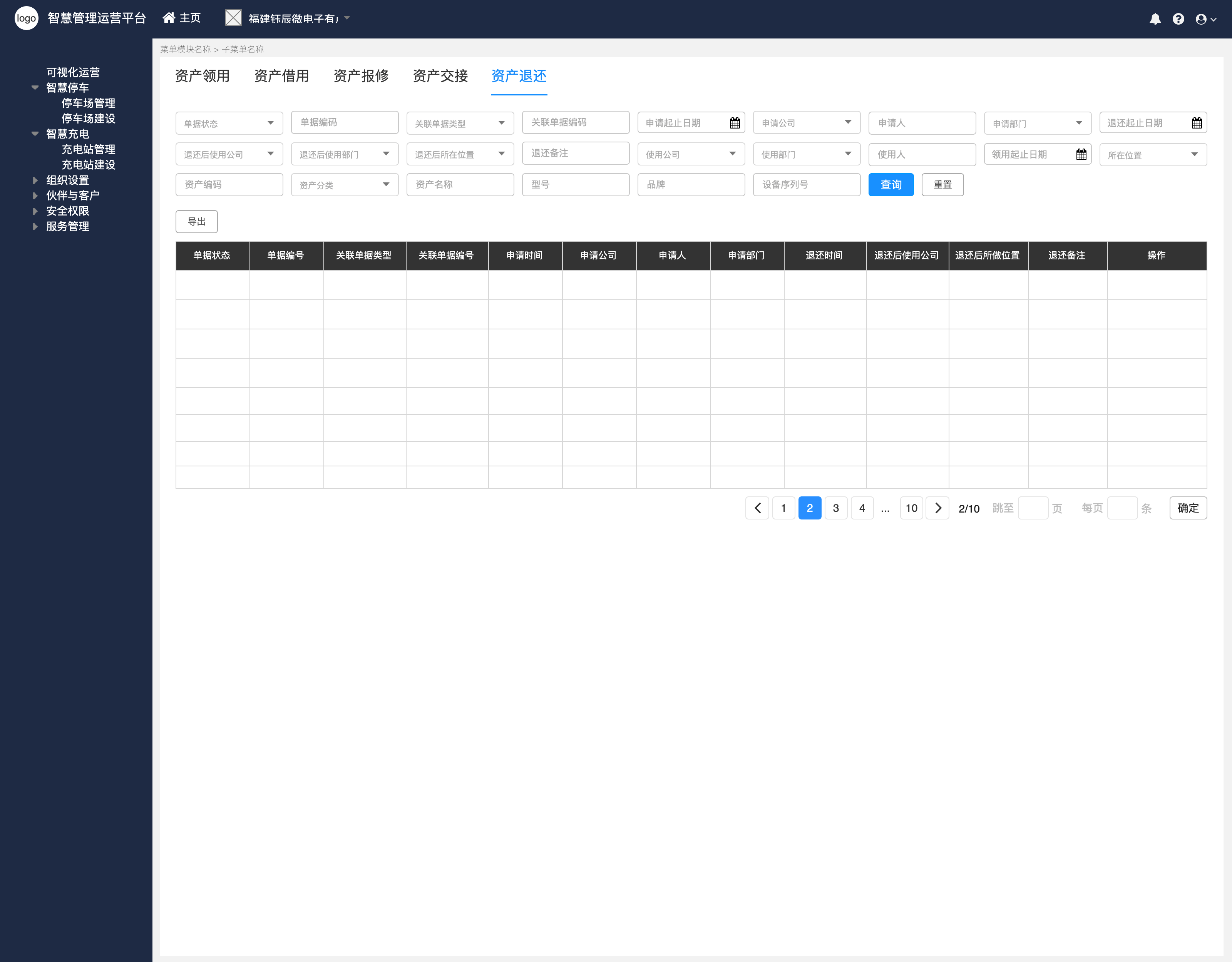
Task: Focus the 资产名称 input field
Action: [460, 185]
